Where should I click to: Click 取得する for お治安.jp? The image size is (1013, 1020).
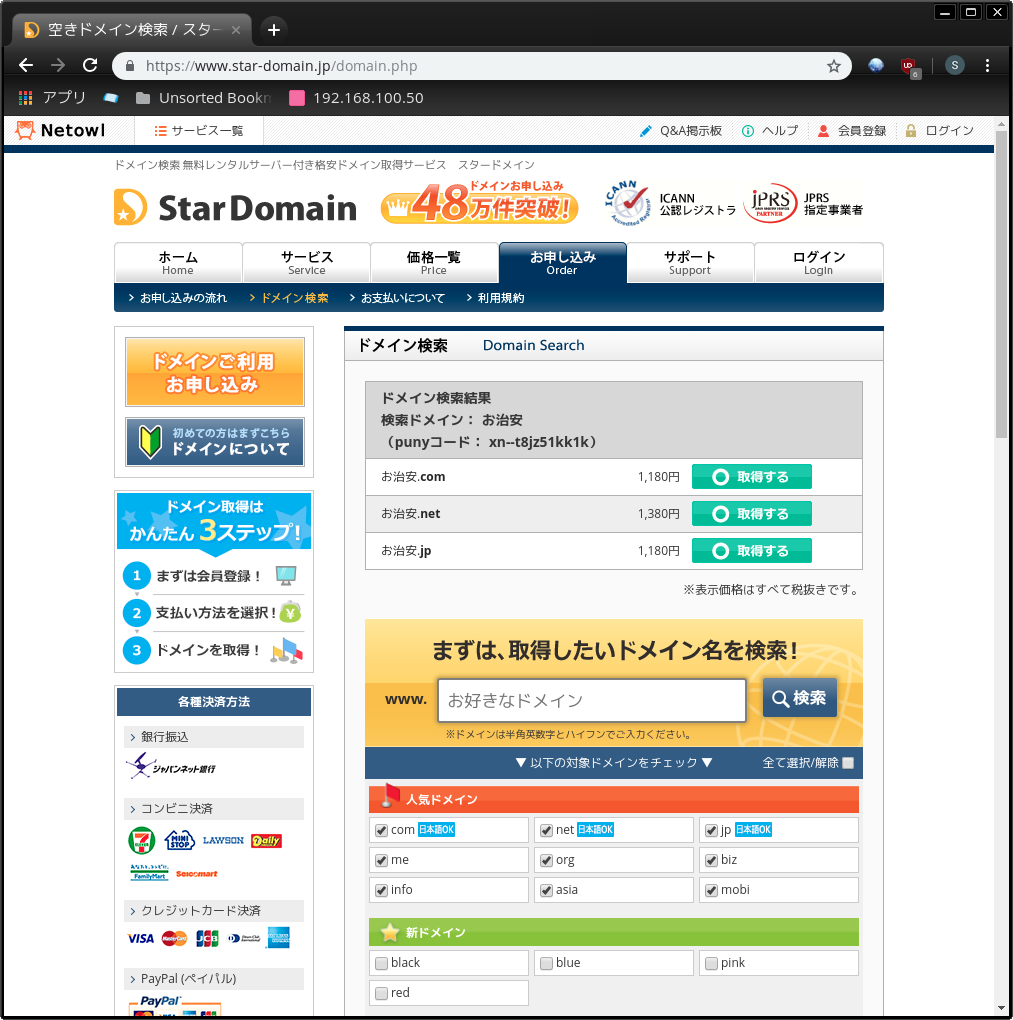(751, 551)
